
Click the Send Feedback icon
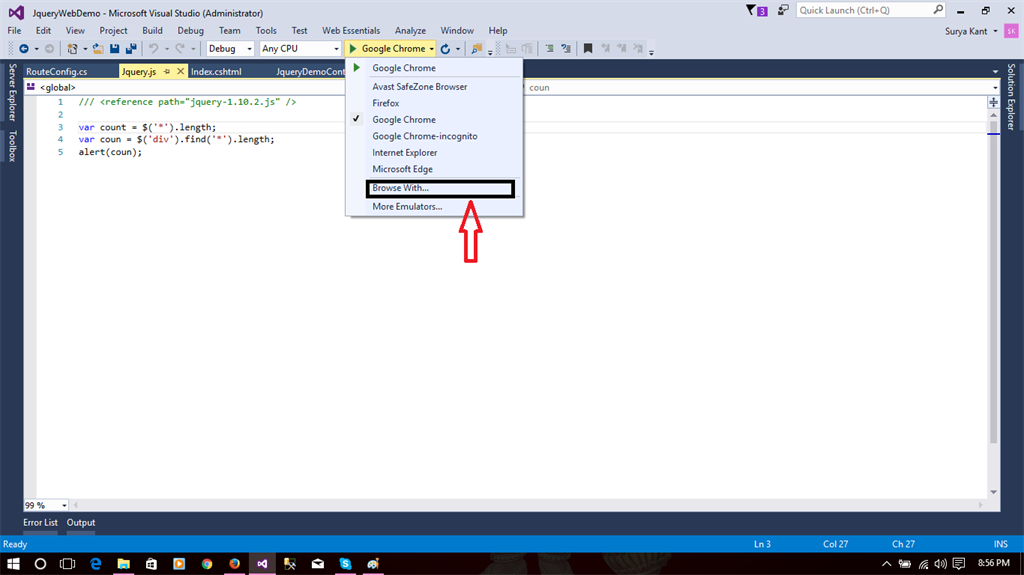pyautogui.click(x=782, y=10)
